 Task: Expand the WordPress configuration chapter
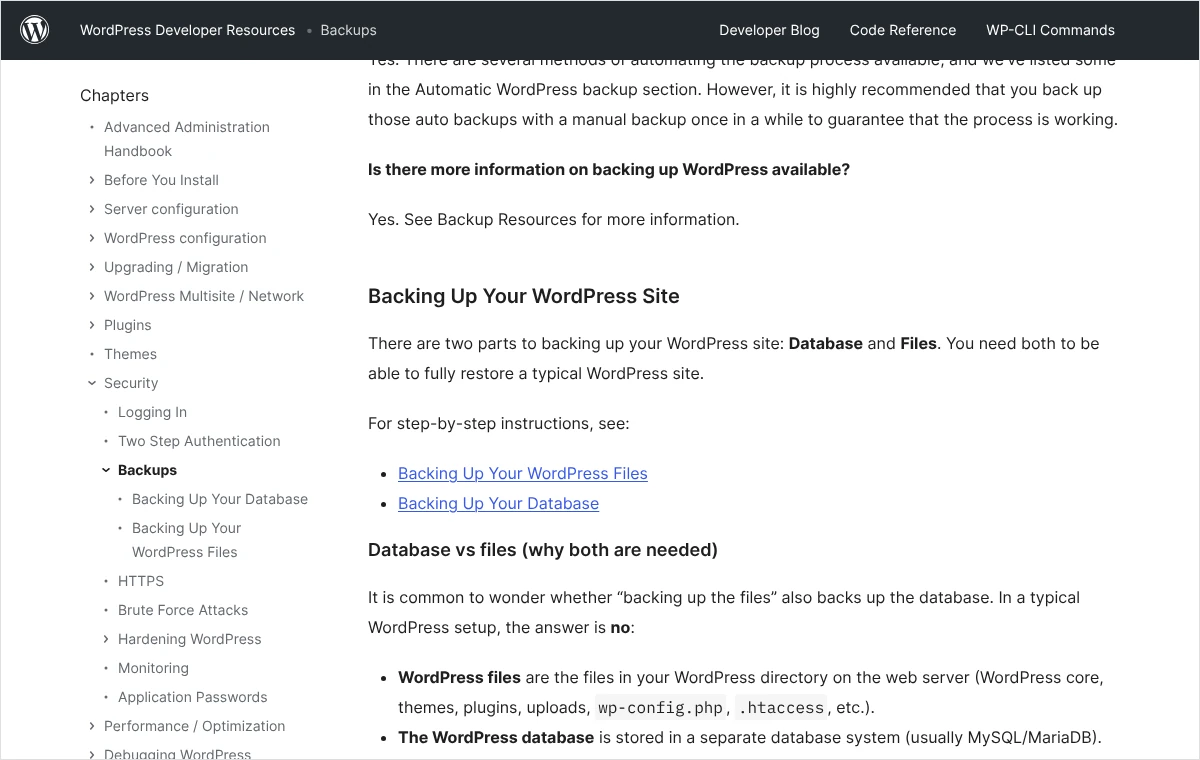tap(92, 238)
